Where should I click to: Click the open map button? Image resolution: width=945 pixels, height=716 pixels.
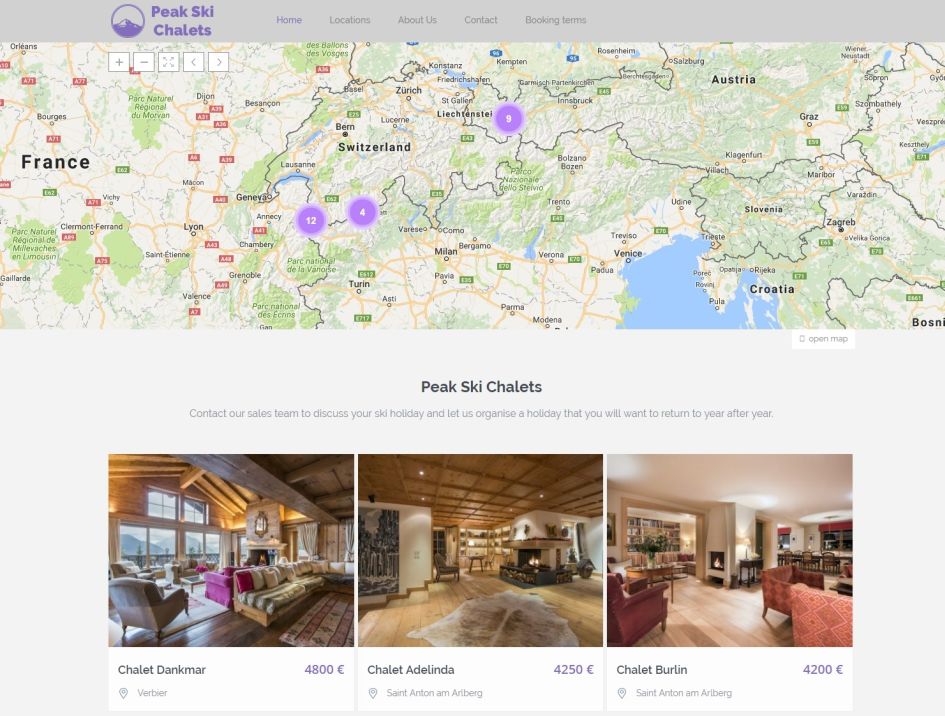(823, 339)
